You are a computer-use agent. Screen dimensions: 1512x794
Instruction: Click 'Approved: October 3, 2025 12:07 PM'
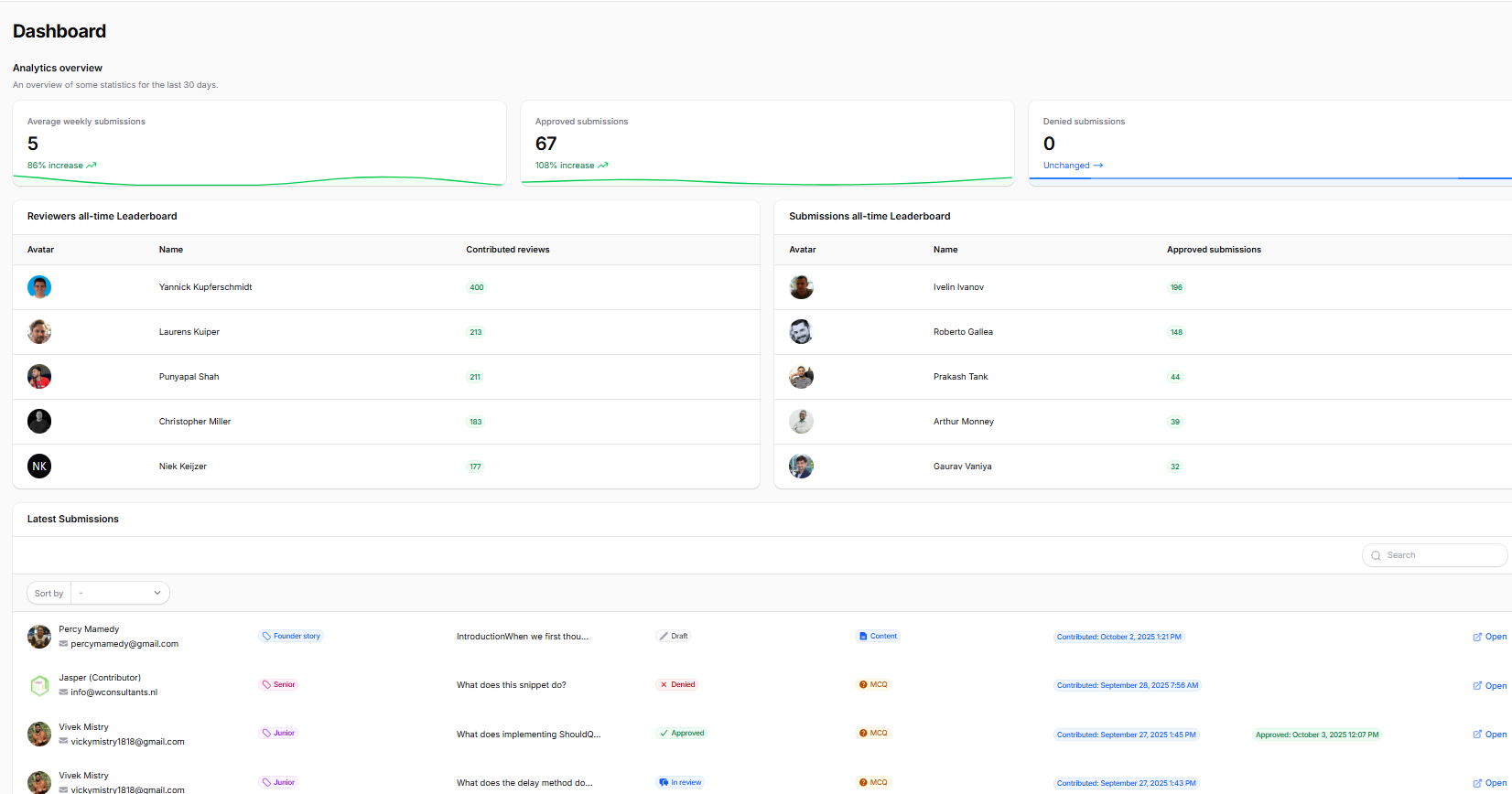click(1317, 735)
